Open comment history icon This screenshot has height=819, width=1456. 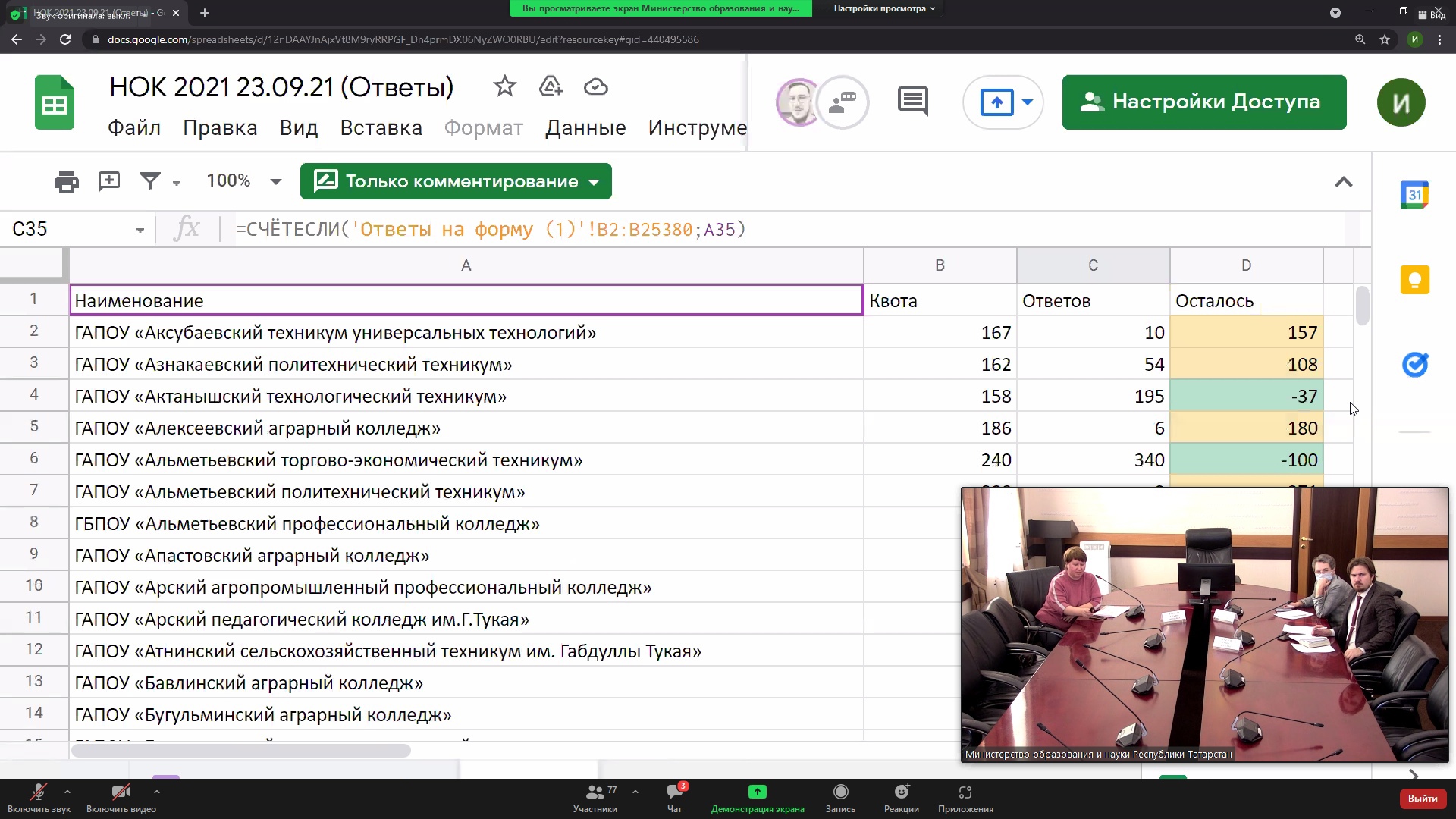(912, 101)
